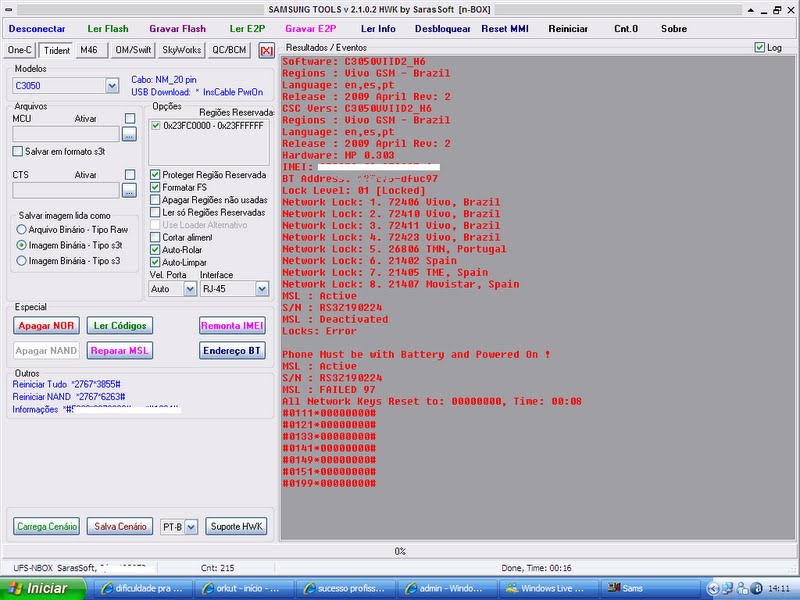Click Ler Códigos button

120,326
